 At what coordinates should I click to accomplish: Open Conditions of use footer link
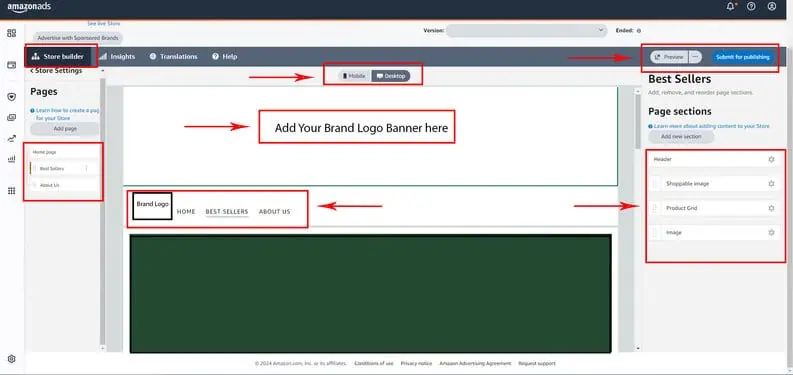[x=374, y=363]
